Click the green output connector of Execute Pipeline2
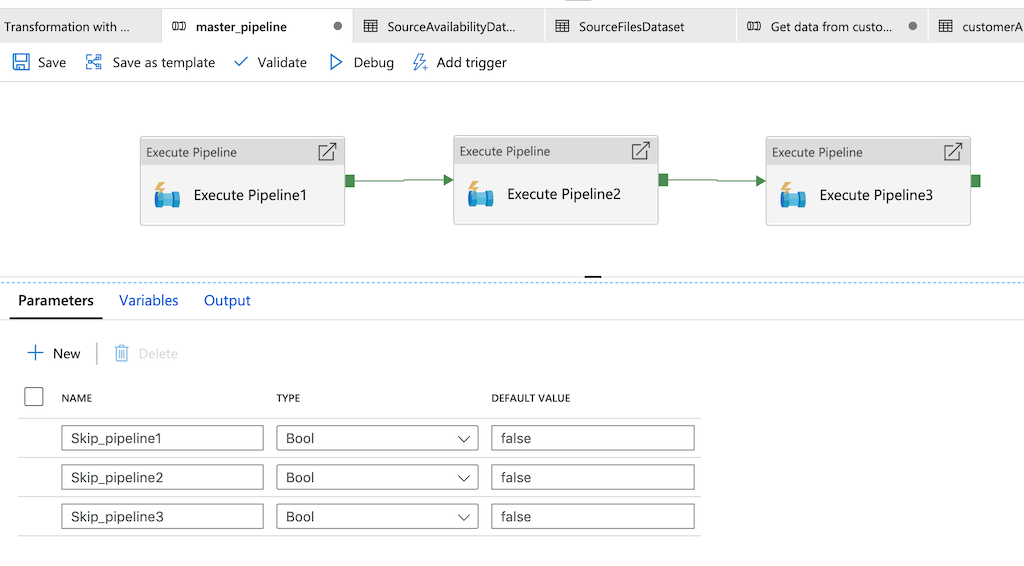1024x566 pixels. pos(663,180)
